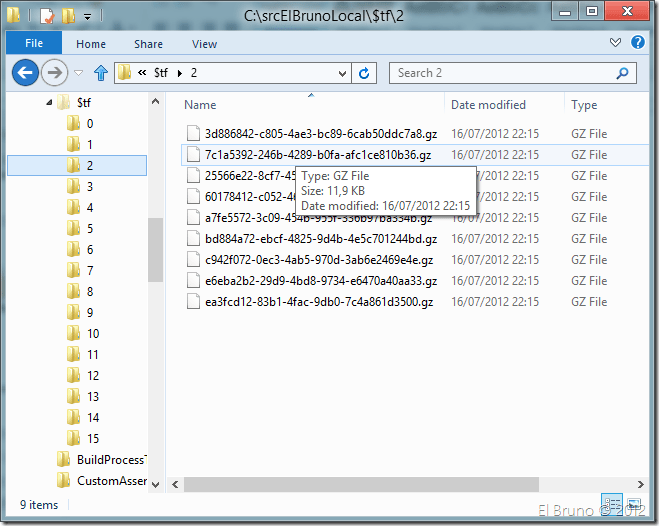Open the recent locations dropdown arrow

coord(79,73)
